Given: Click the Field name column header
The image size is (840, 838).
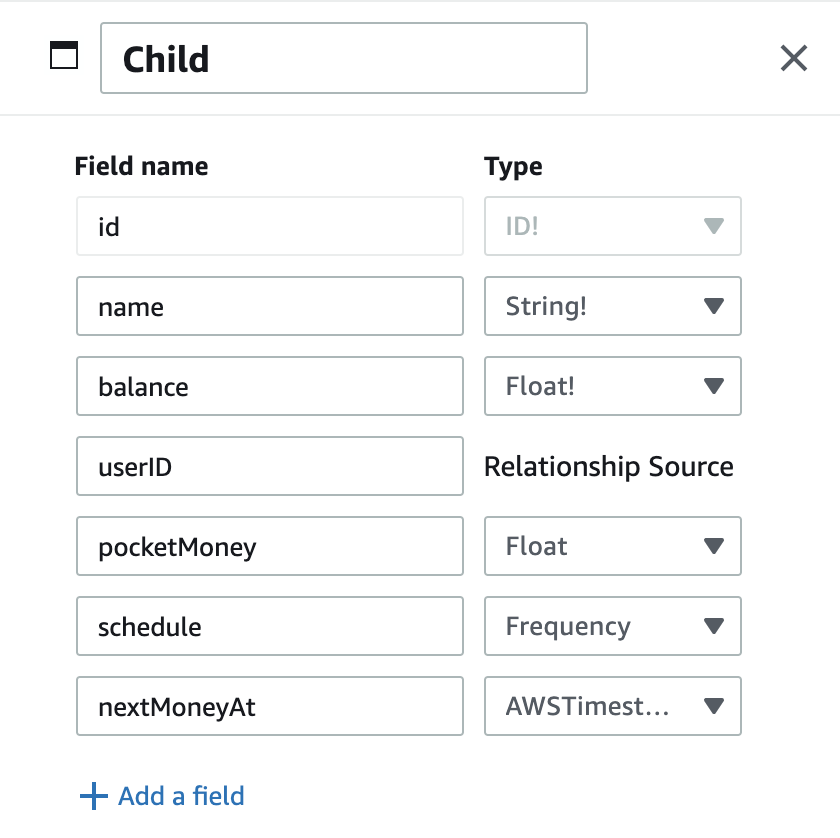Looking at the screenshot, I should (x=141, y=166).
